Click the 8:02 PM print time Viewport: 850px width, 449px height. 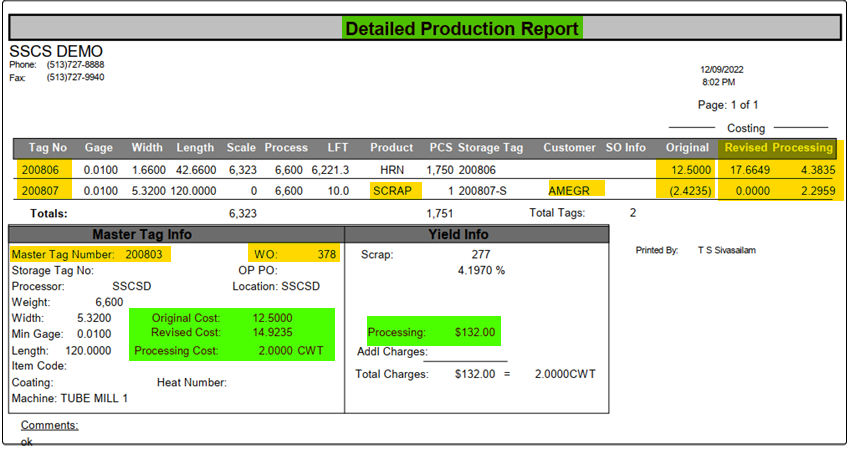(x=719, y=82)
